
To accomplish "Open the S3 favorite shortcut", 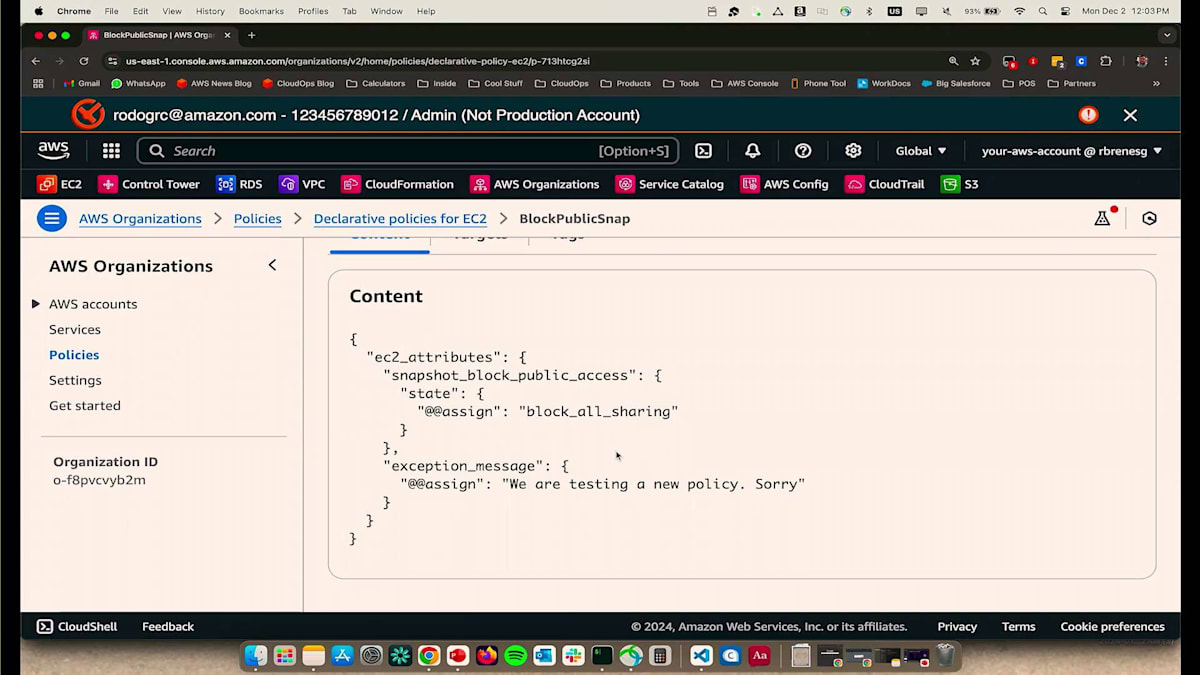I will (960, 184).
